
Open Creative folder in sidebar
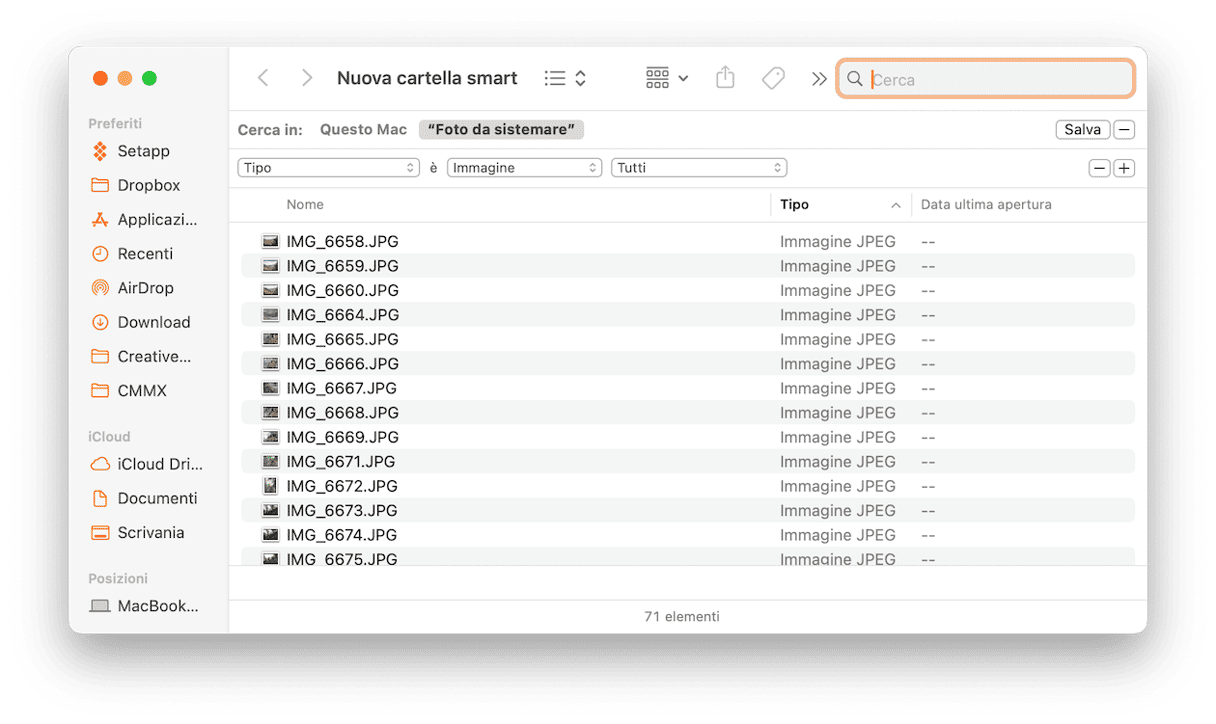[x=154, y=356]
